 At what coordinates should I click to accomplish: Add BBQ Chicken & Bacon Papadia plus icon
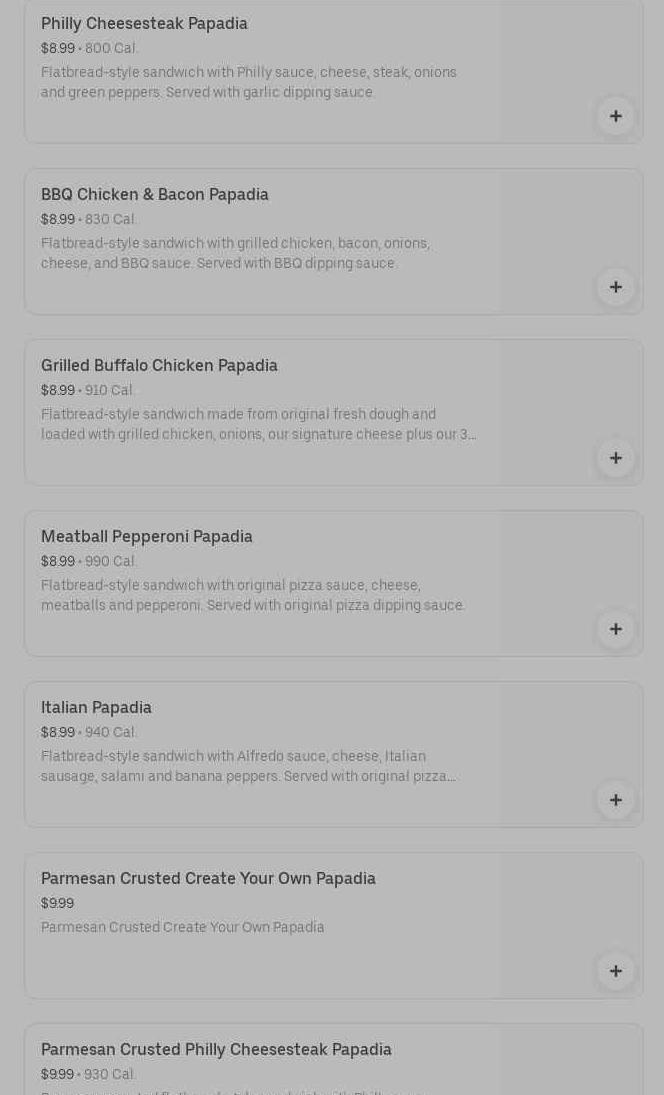pyautogui.click(x=615, y=287)
